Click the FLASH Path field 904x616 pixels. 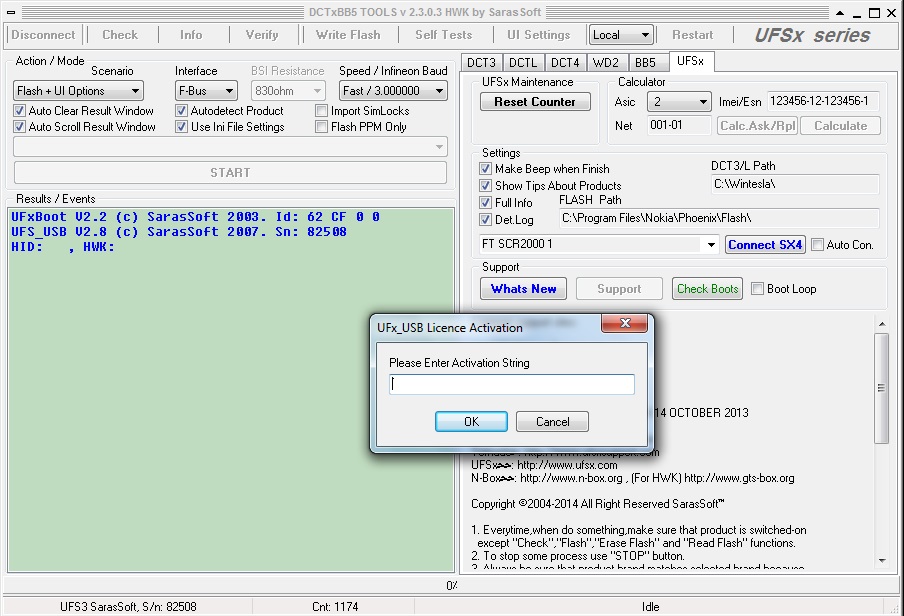720,218
